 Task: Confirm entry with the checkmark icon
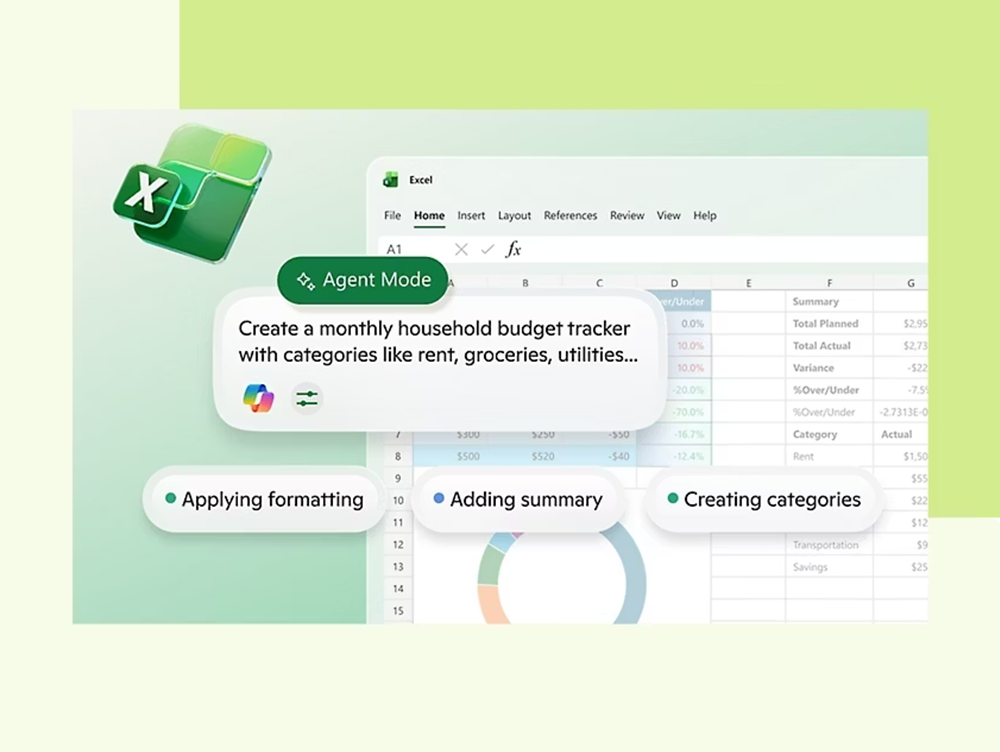click(486, 249)
